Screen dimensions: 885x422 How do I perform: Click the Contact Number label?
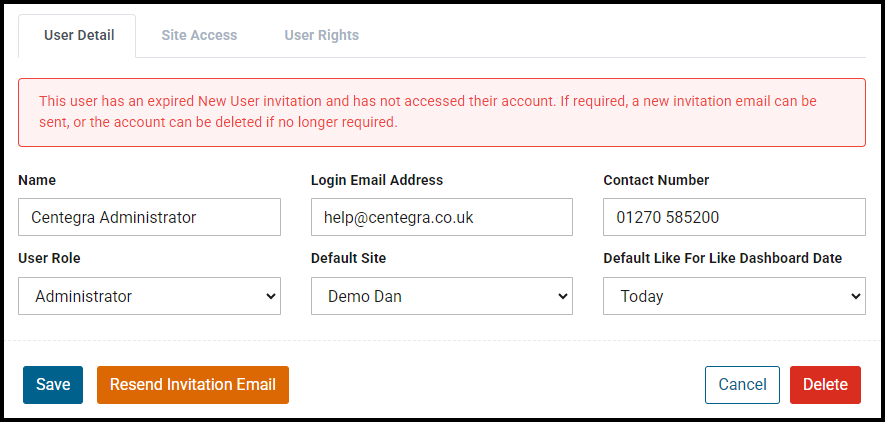coord(656,181)
